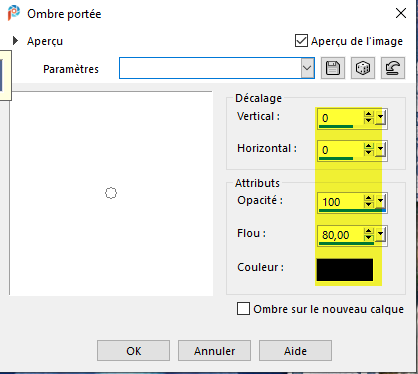Increase the Vertical offset with up arrow

tap(368, 114)
